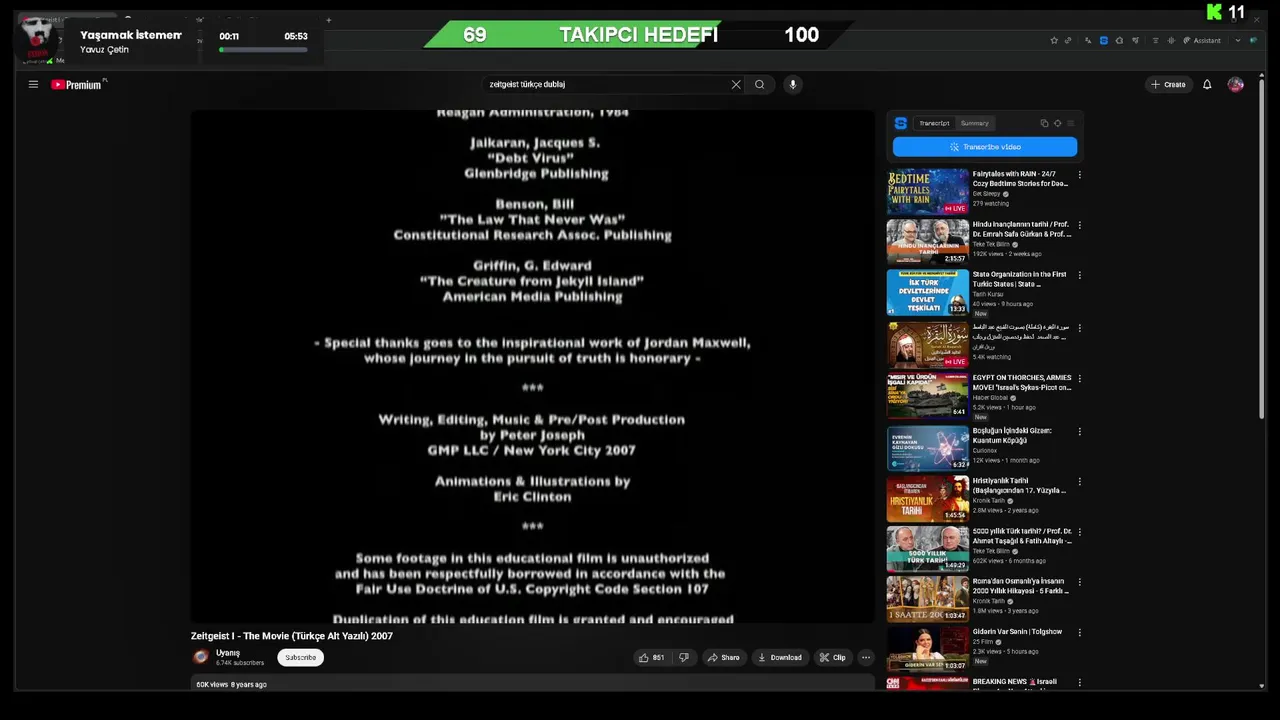This screenshot has height=720, width=1280.
Task: Go to YouTube Premium home logo
Action: pyautogui.click(x=77, y=85)
